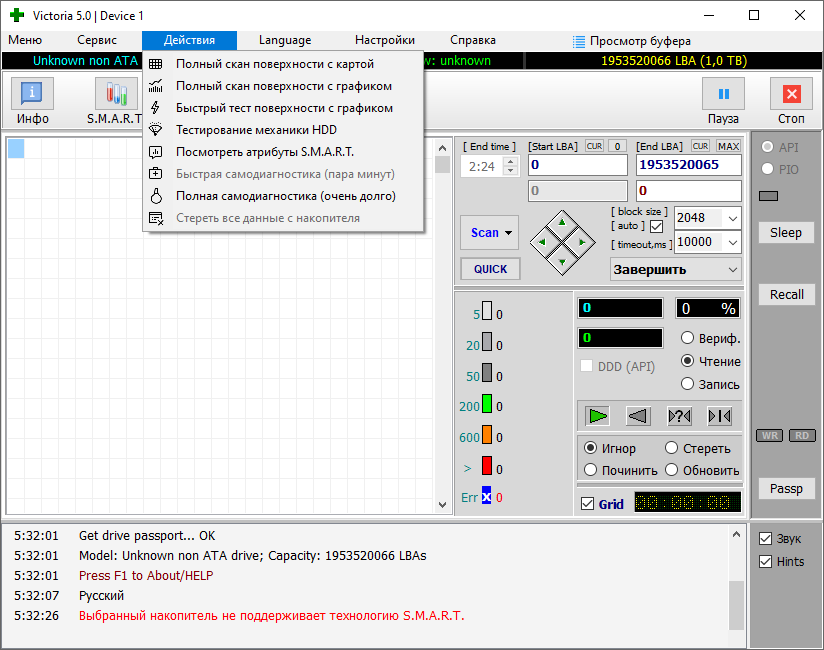Click the orange 600 ms block color swatch
This screenshot has height=650, width=824.
click(x=487, y=435)
